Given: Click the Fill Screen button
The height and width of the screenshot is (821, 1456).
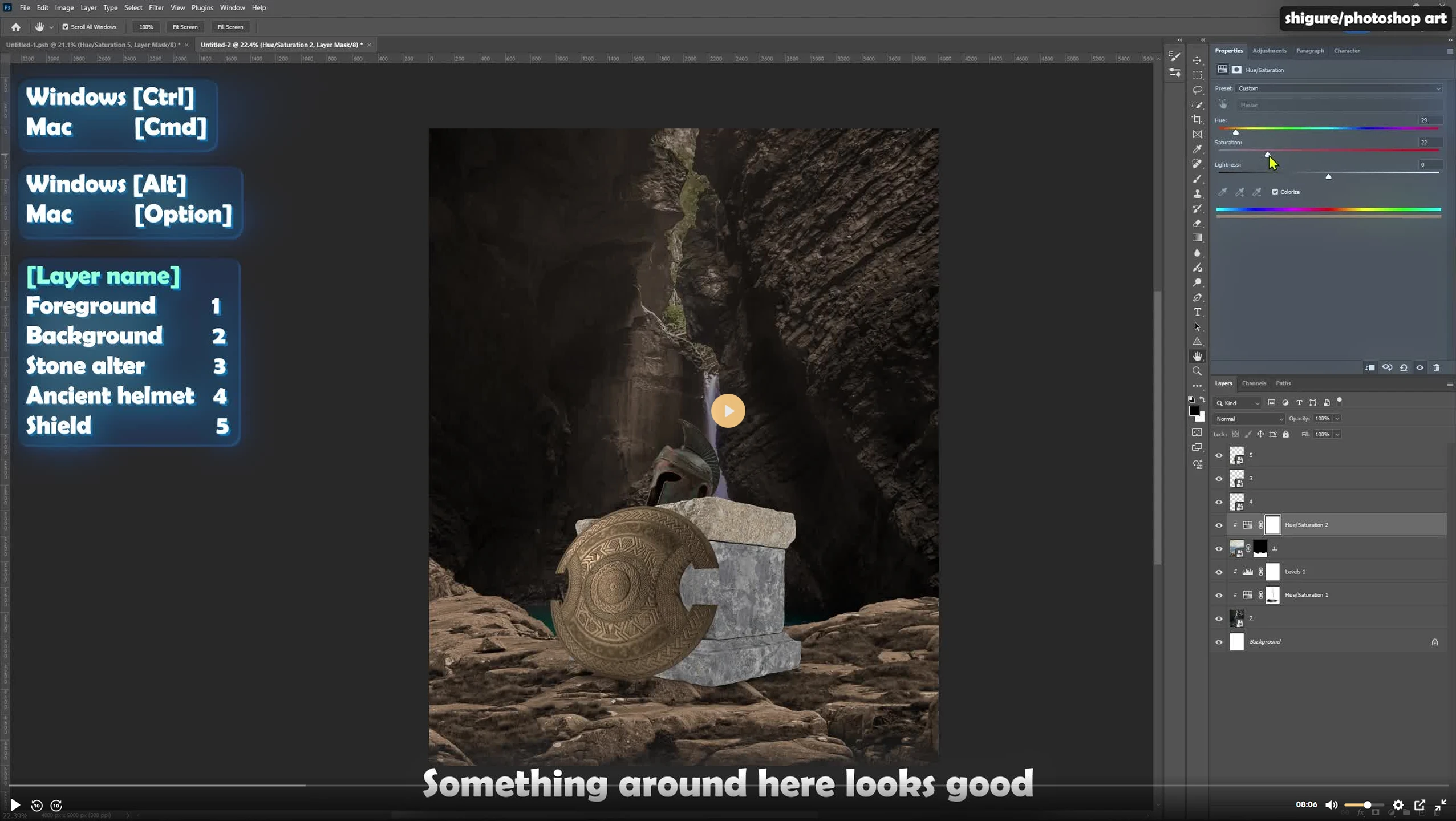Looking at the screenshot, I should pos(230,27).
